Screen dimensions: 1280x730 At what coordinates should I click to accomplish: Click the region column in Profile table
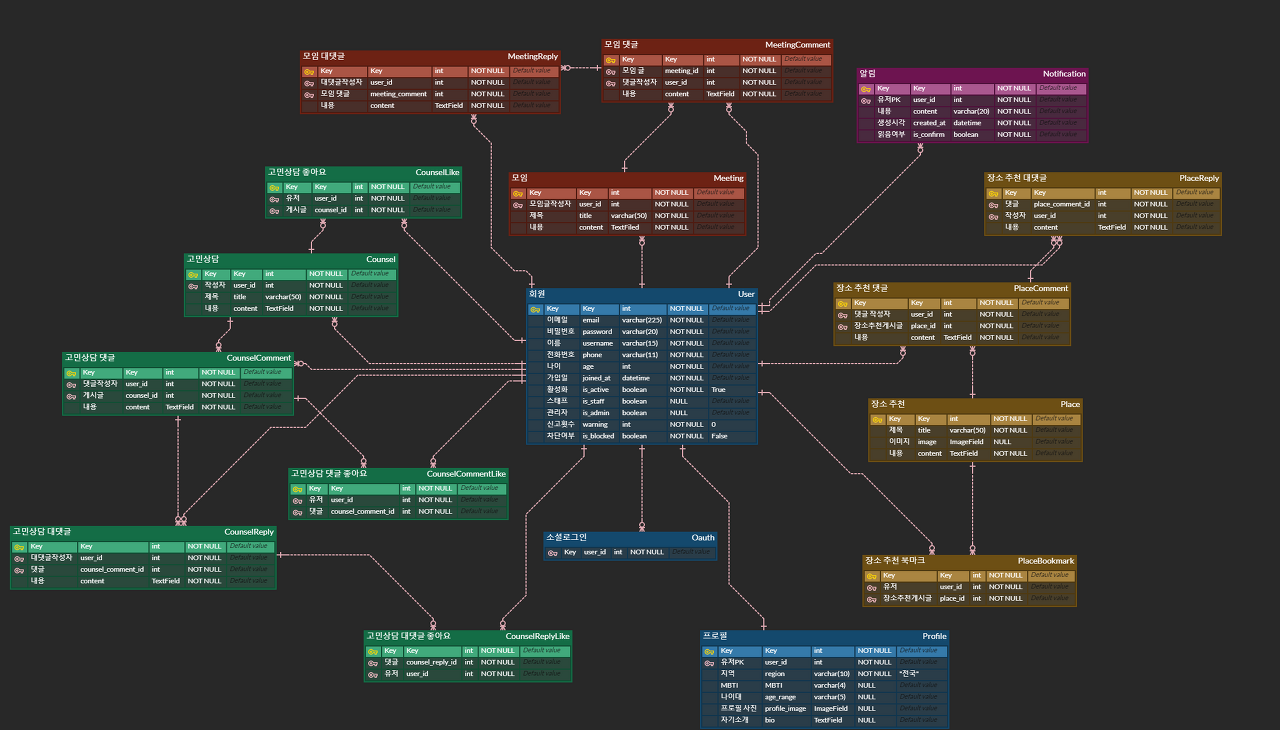coord(775,674)
